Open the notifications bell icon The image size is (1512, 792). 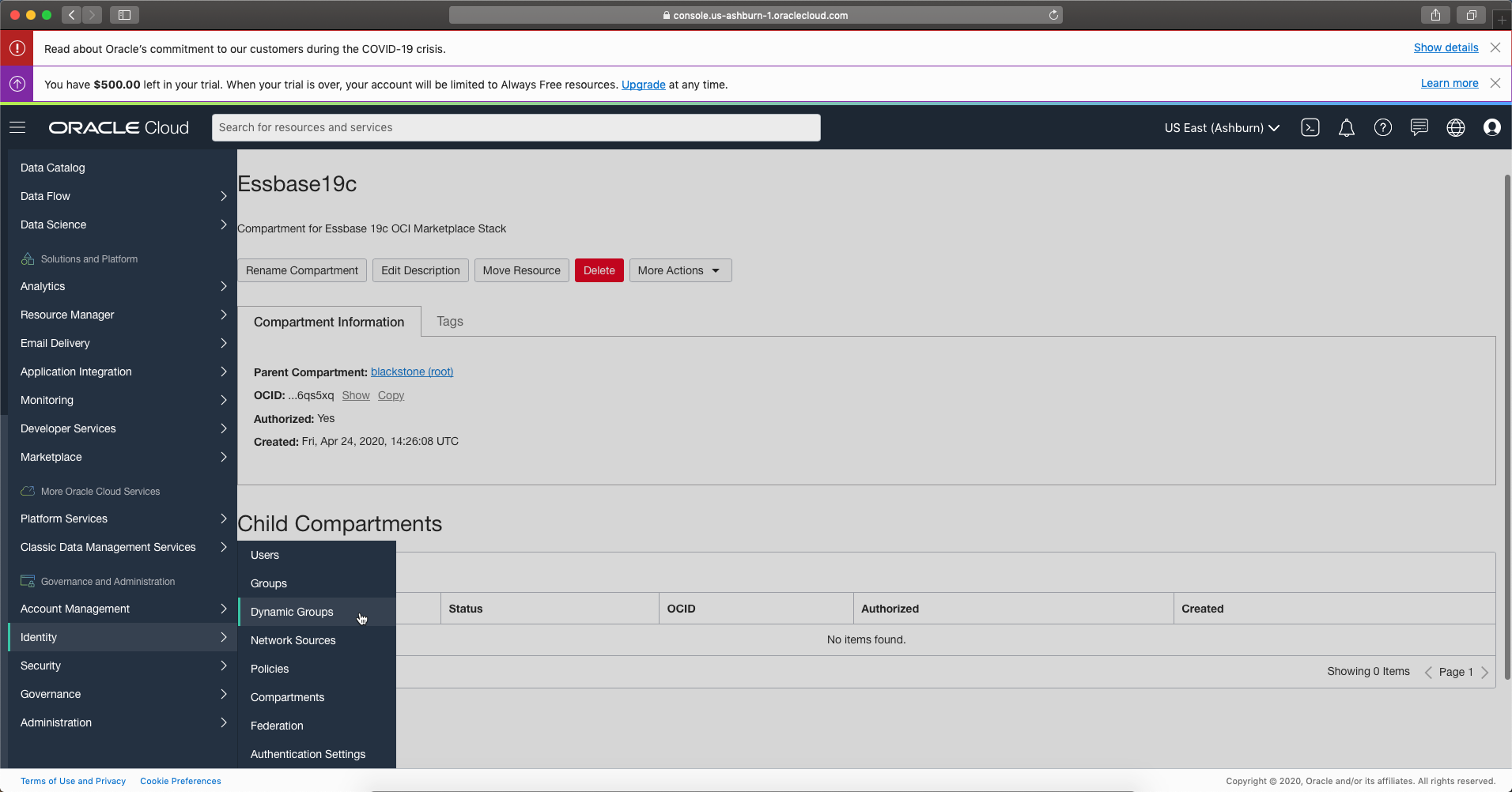1346,127
